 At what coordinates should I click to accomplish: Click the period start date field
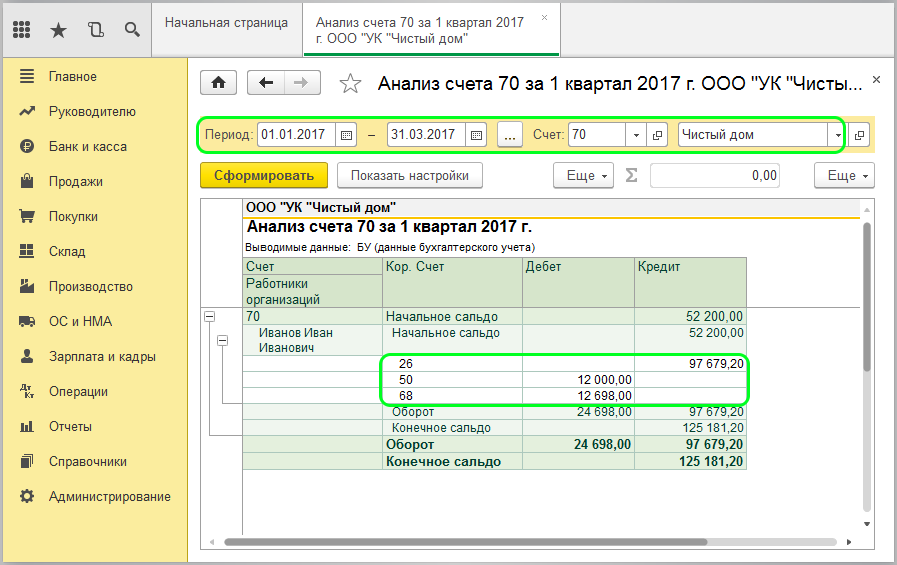click(296, 135)
